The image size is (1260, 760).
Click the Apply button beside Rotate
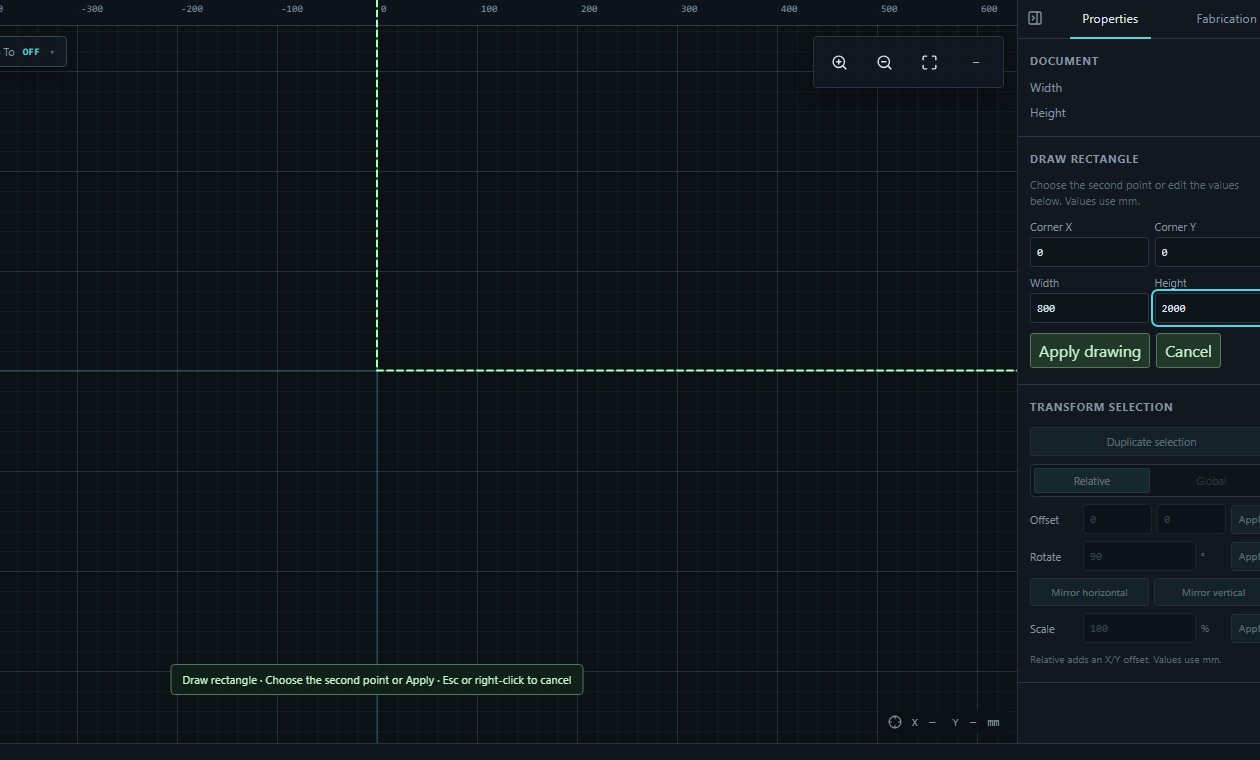(x=1246, y=556)
